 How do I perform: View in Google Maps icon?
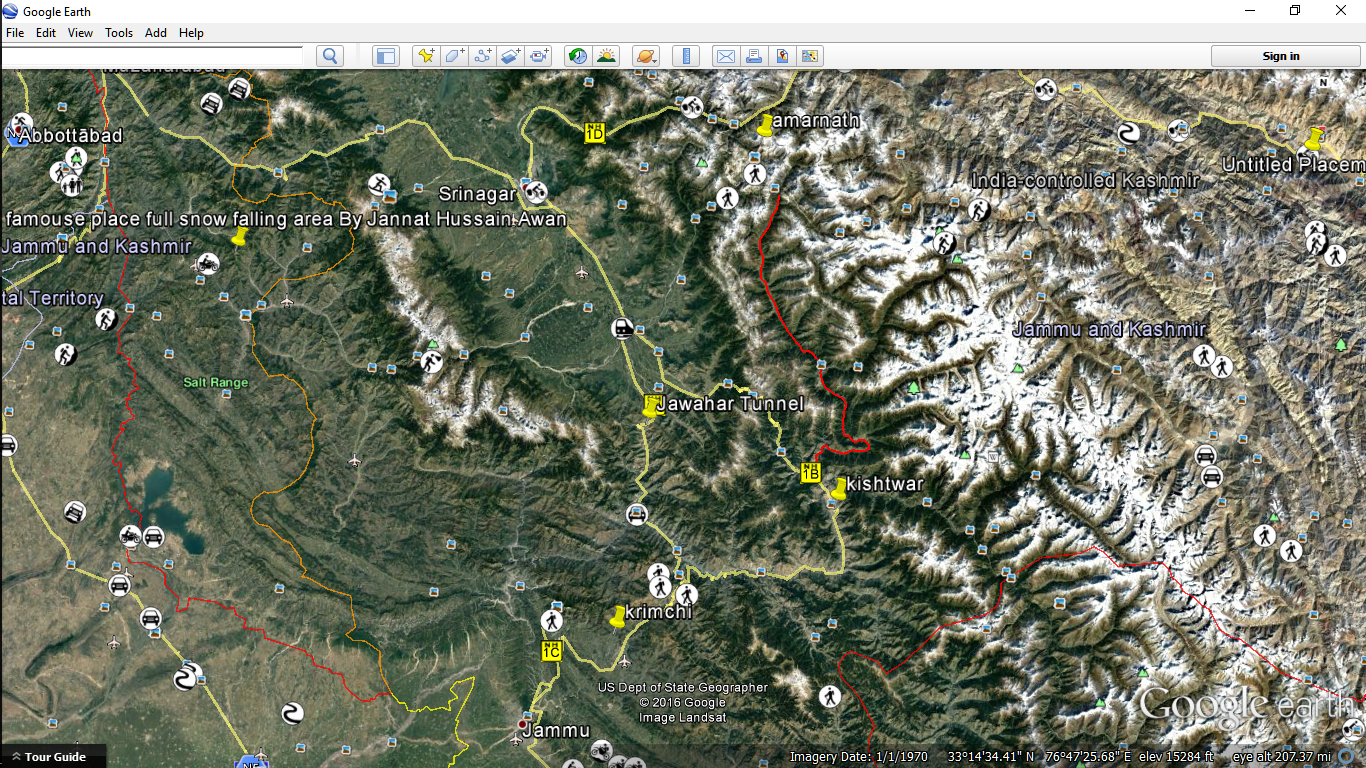coord(782,56)
